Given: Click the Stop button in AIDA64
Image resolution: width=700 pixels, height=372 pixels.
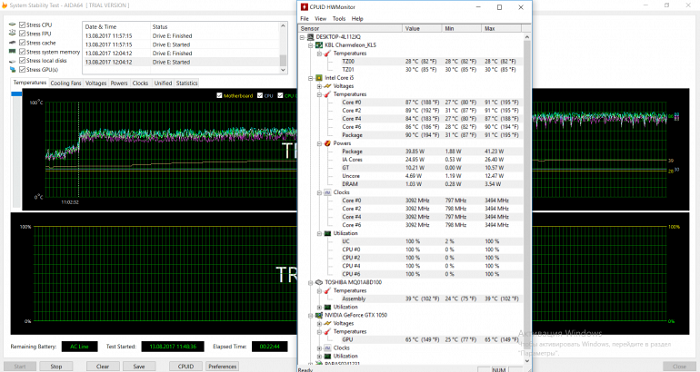Looking at the screenshot, I should [56, 366].
